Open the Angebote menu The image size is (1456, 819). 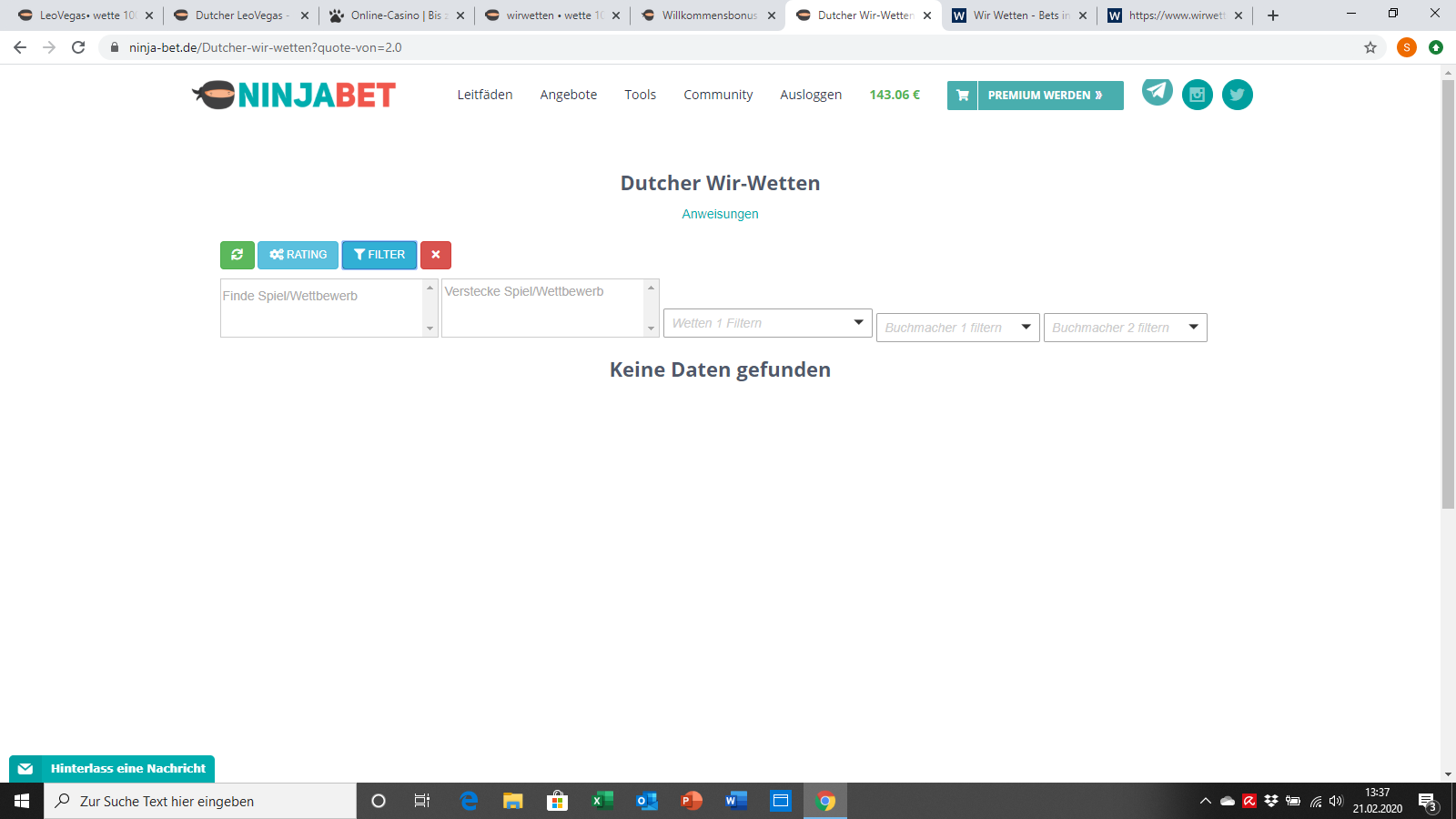pyautogui.click(x=569, y=95)
